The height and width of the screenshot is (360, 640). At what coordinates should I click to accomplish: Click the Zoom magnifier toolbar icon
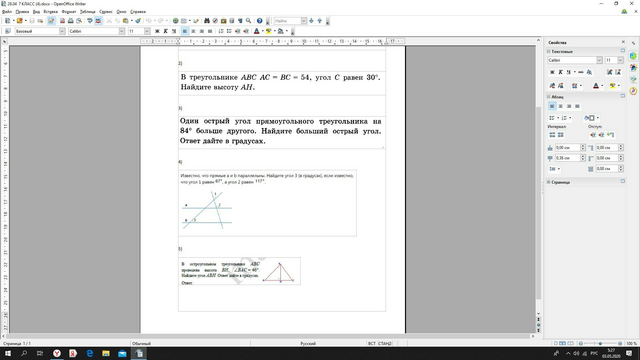coord(248,21)
